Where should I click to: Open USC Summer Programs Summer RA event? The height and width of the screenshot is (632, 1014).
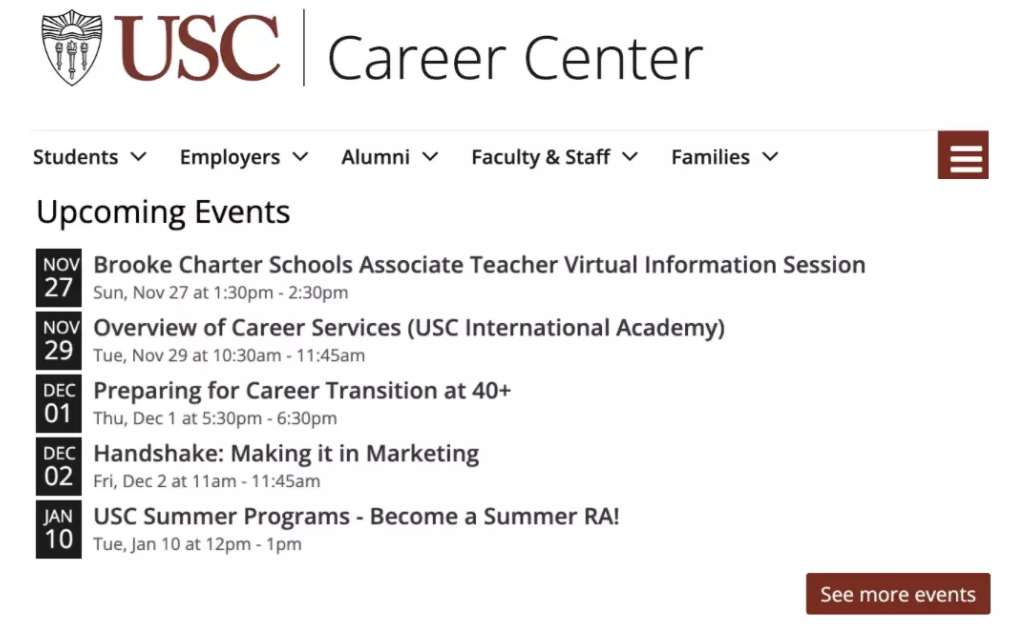[356, 516]
